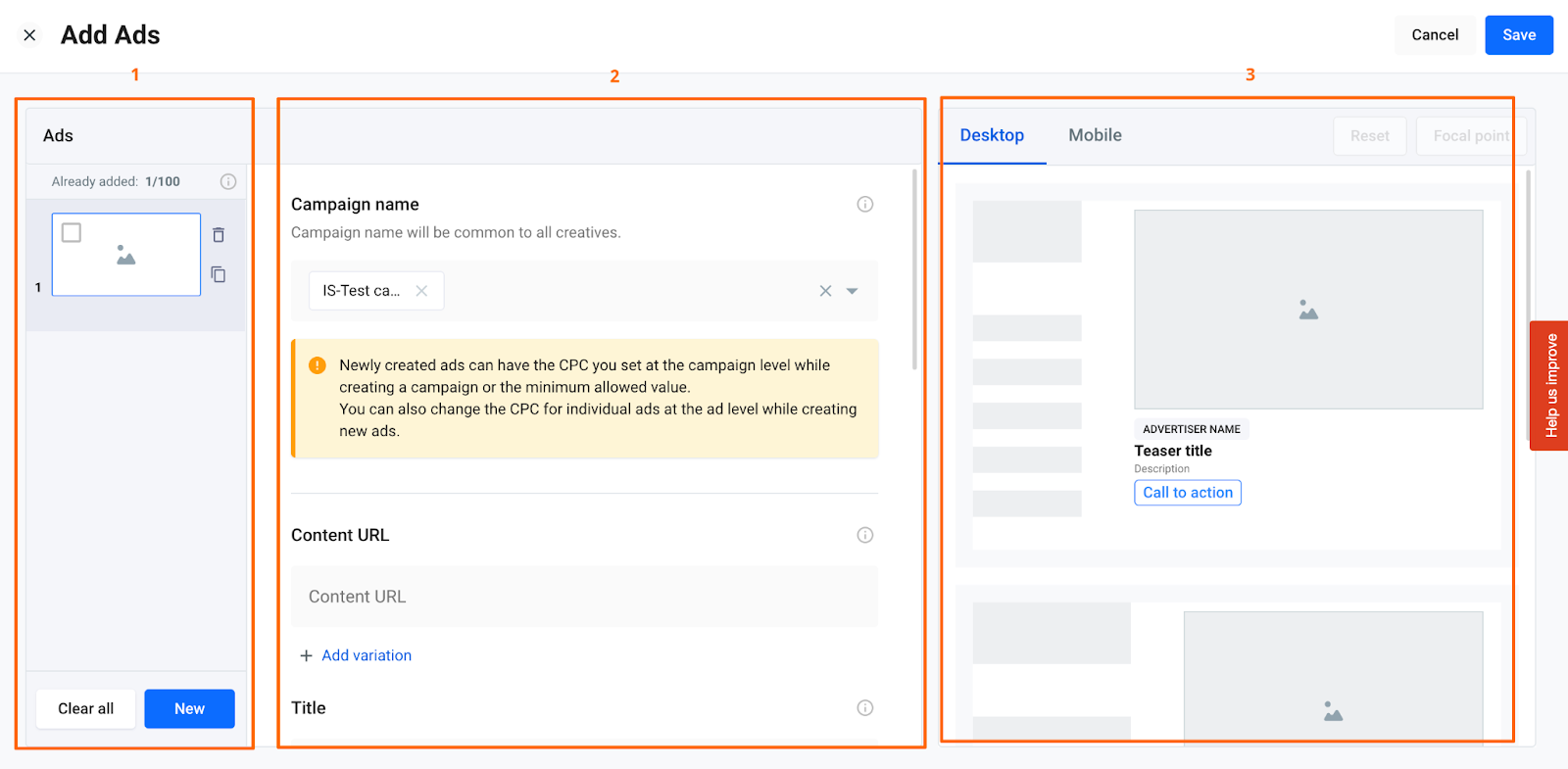Click the New ad button
This screenshot has height=769, width=1568.
coord(189,708)
